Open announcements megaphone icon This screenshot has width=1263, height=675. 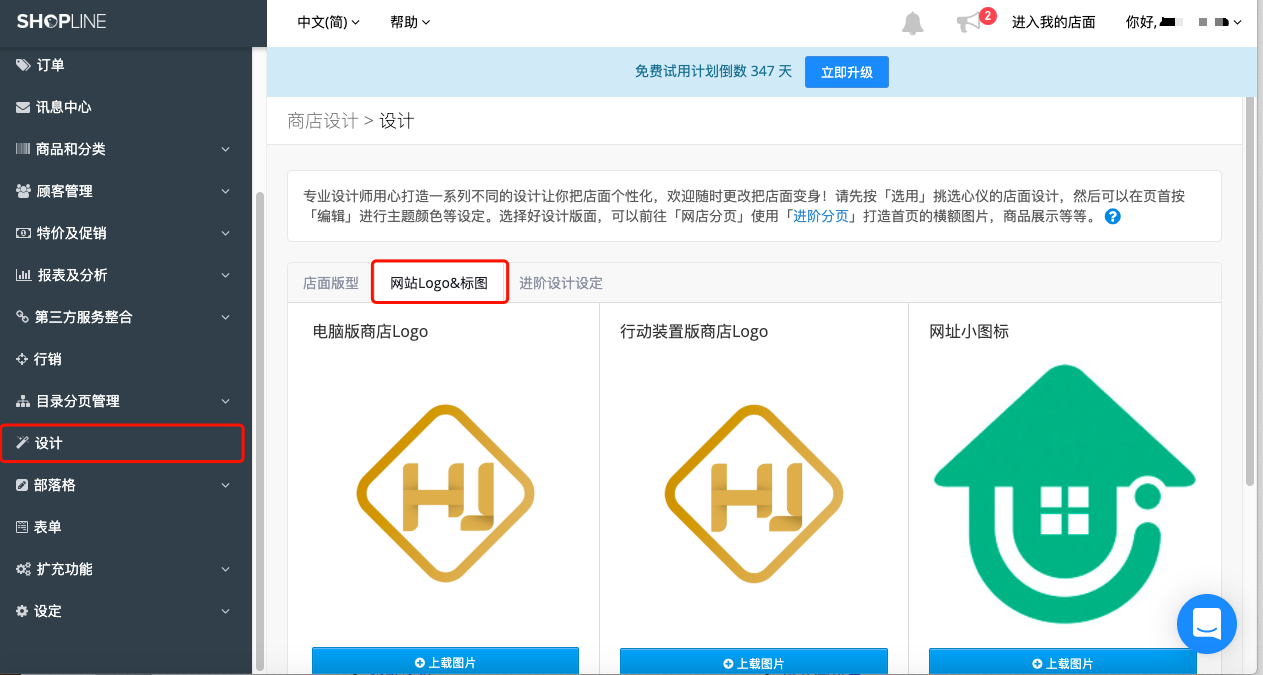click(968, 23)
